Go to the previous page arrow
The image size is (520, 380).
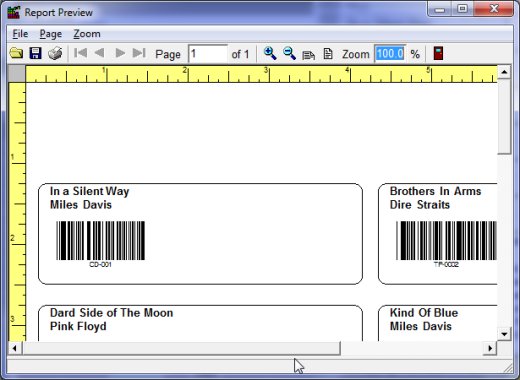point(99,53)
